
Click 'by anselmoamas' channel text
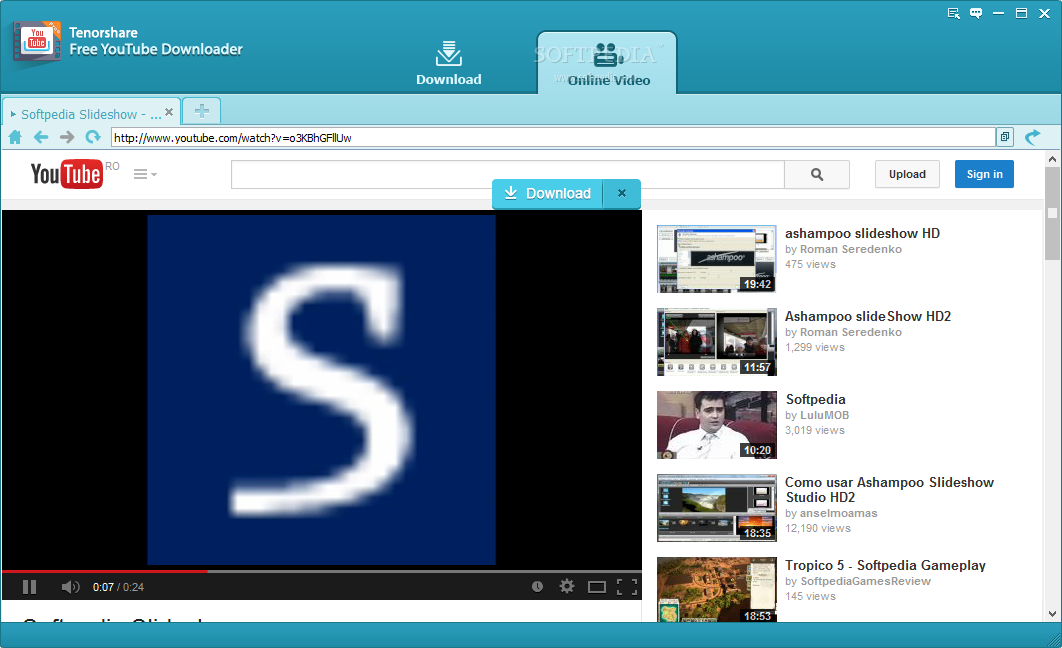(831, 513)
